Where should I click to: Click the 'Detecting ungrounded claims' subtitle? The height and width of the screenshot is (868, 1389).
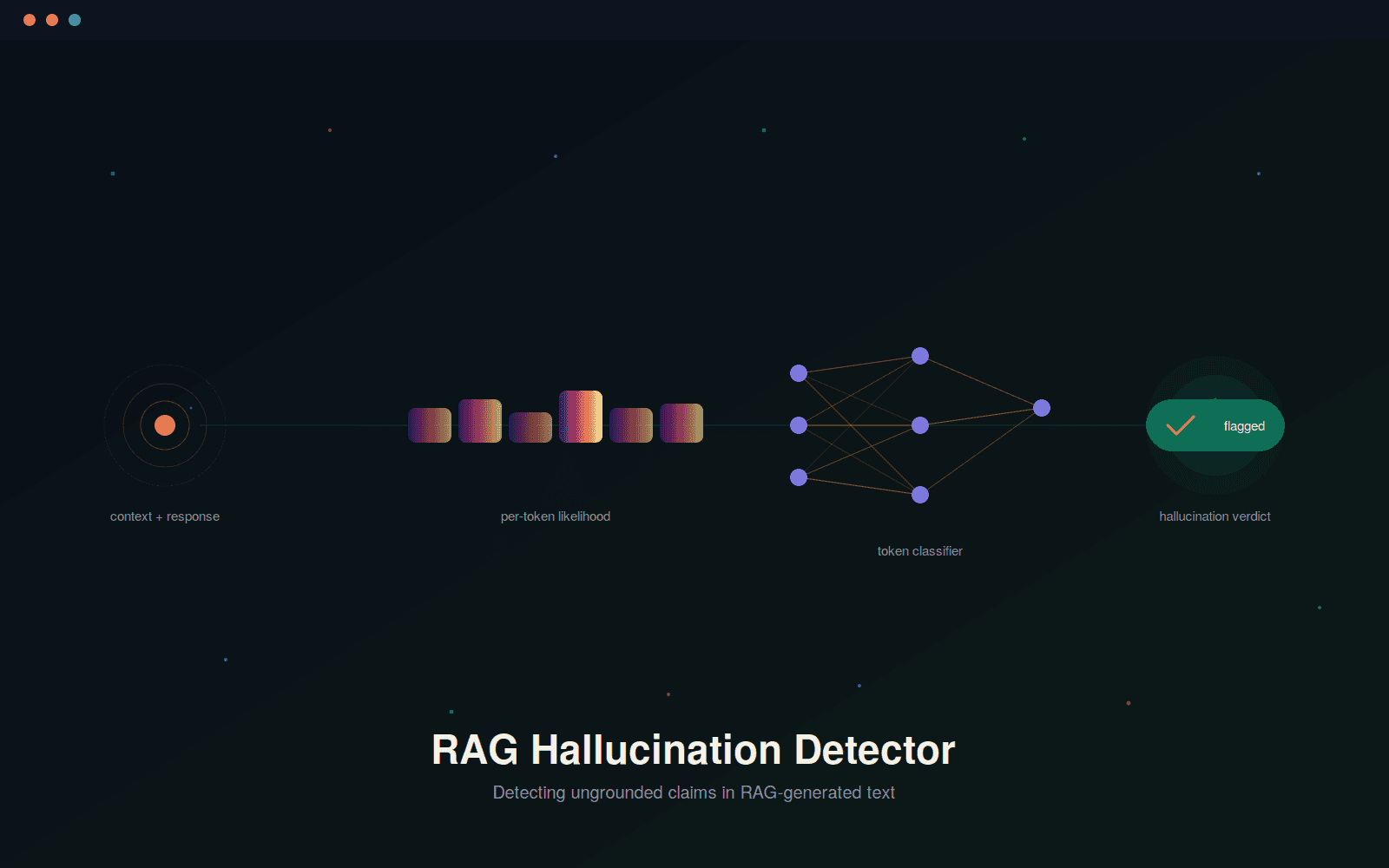[x=694, y=792]
